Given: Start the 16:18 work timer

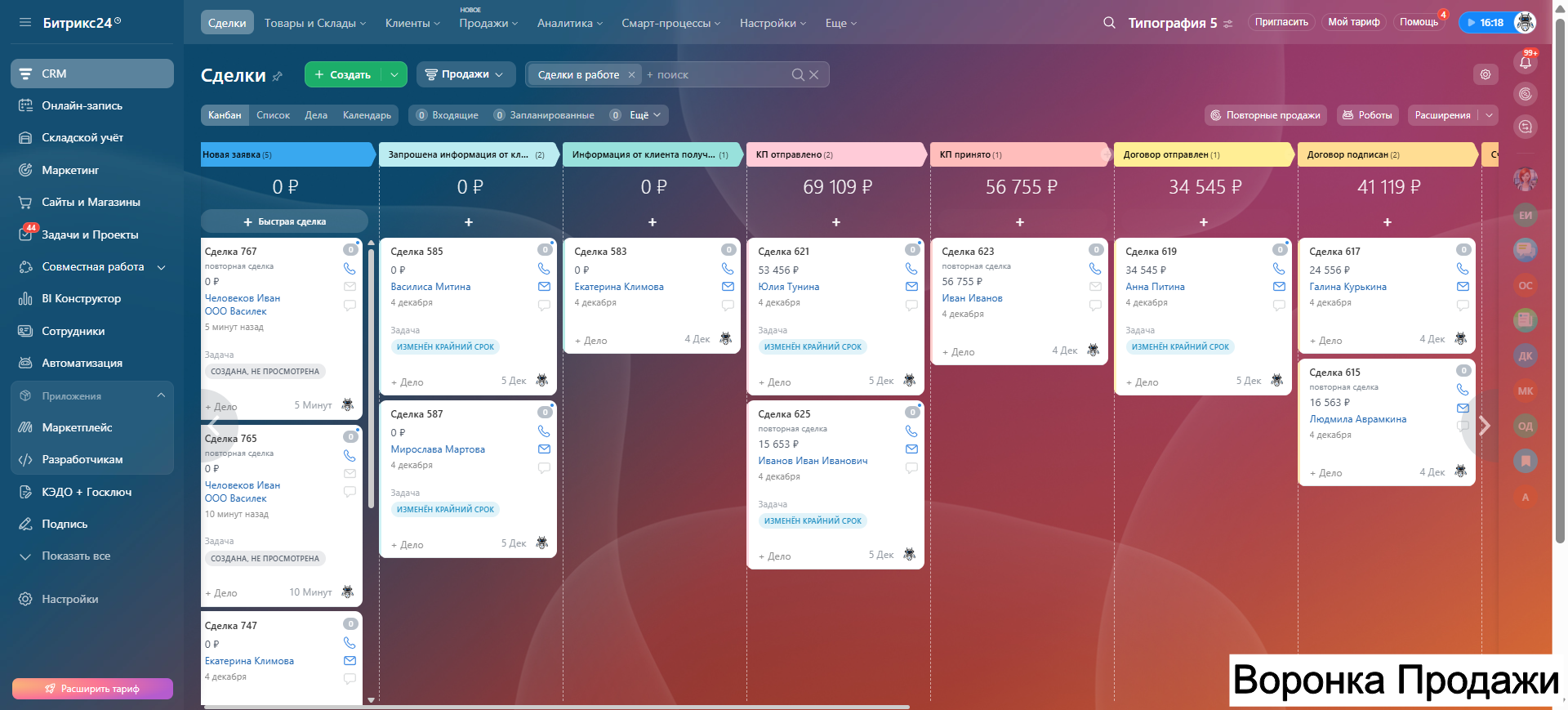Looking at the screenshot, I should 1486,23.
